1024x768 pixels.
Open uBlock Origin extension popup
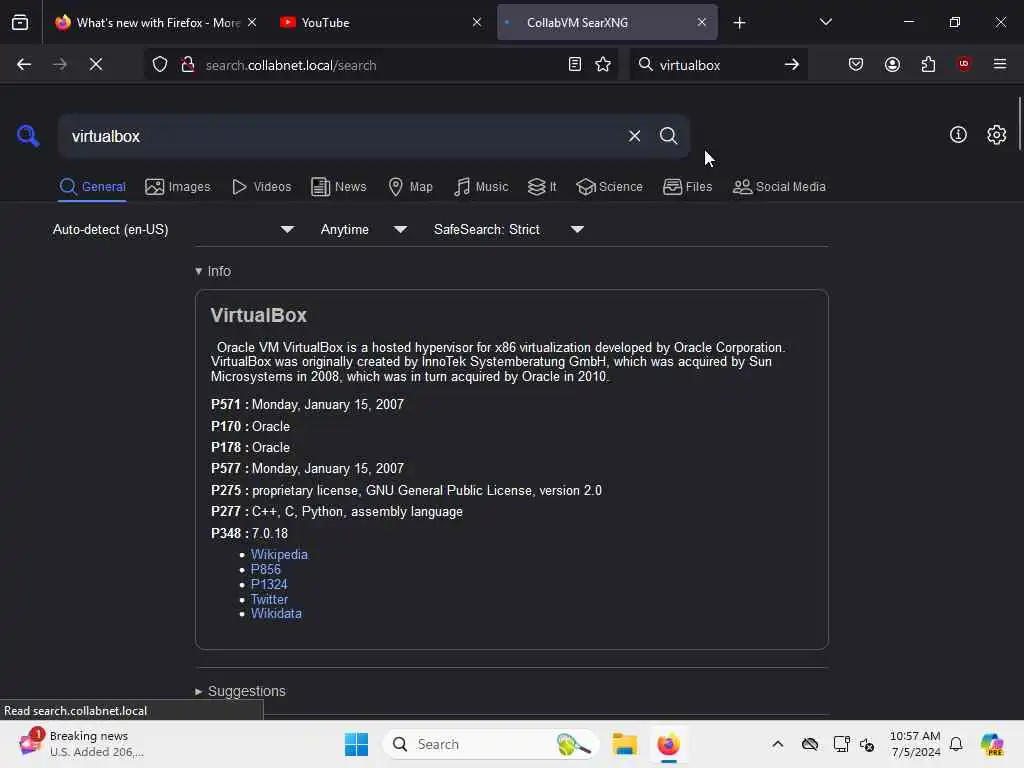(964, 64)
